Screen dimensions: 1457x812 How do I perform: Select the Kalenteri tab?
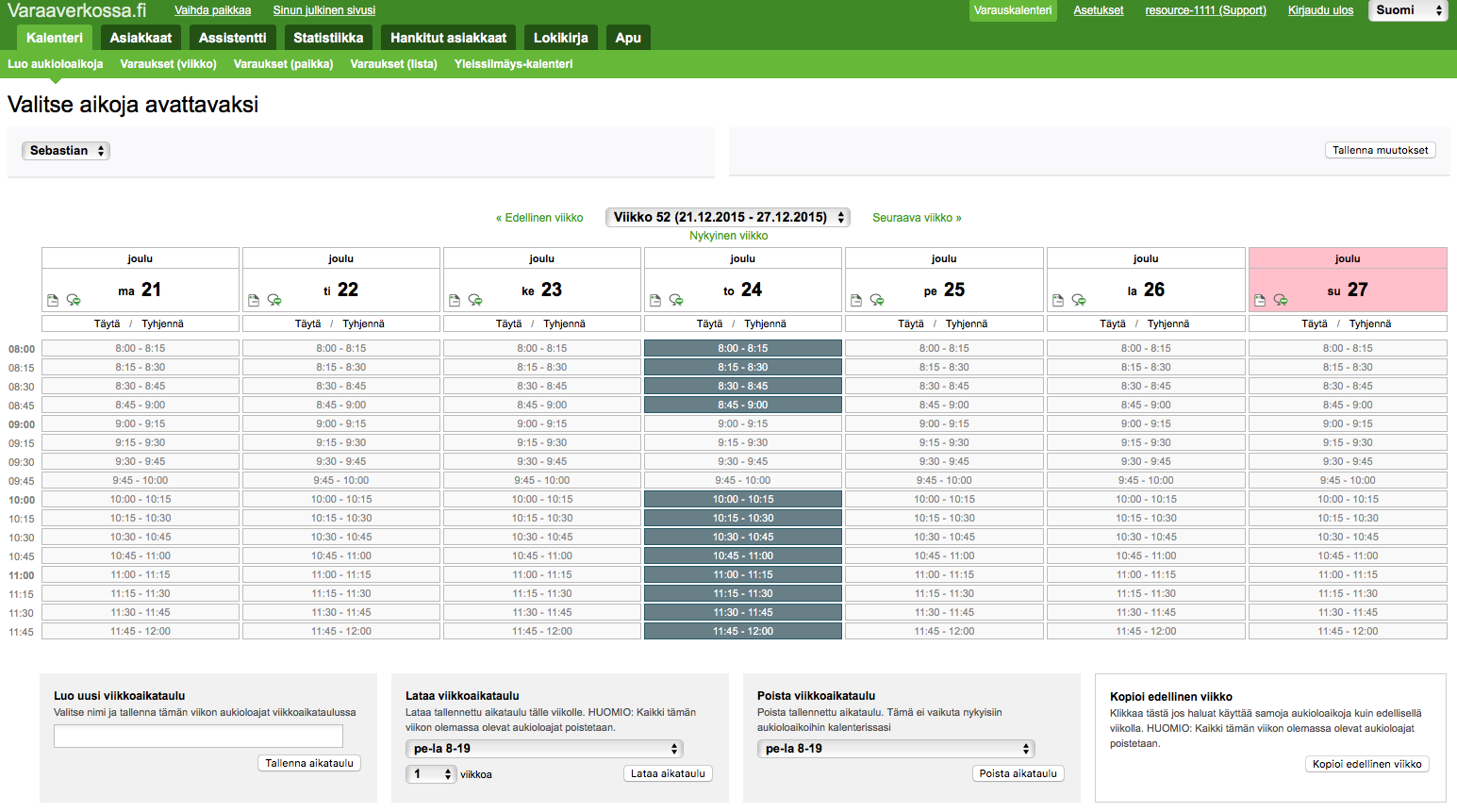point(55,38)
